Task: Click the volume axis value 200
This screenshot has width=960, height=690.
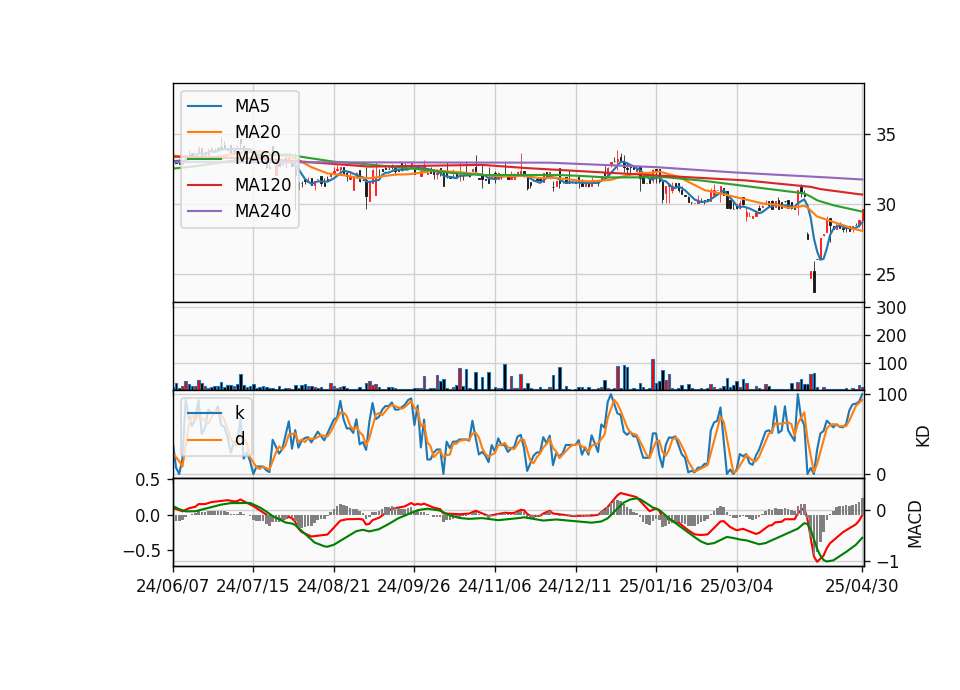Action: [891, 336]
